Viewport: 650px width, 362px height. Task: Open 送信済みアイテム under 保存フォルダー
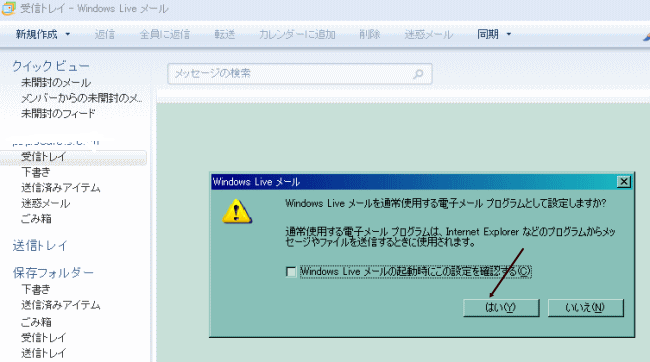(61, 305)
